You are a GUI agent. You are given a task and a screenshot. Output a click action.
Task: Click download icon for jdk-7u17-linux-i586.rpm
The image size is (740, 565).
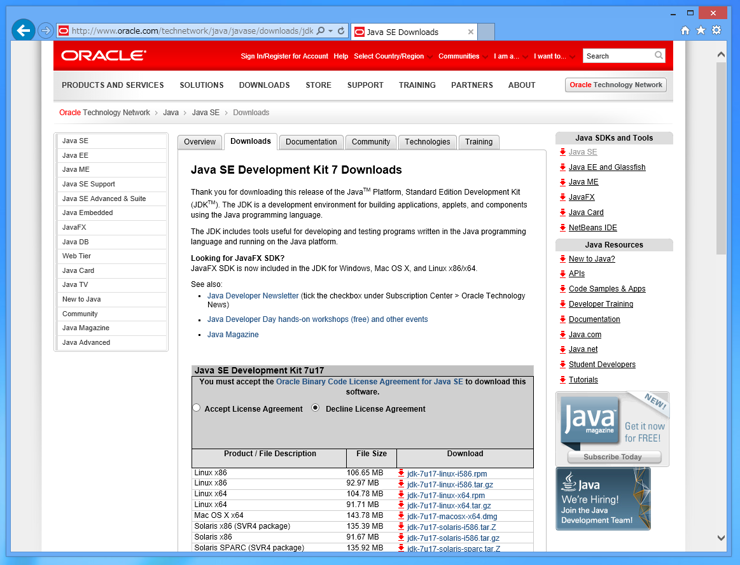(x=401, y=473)
